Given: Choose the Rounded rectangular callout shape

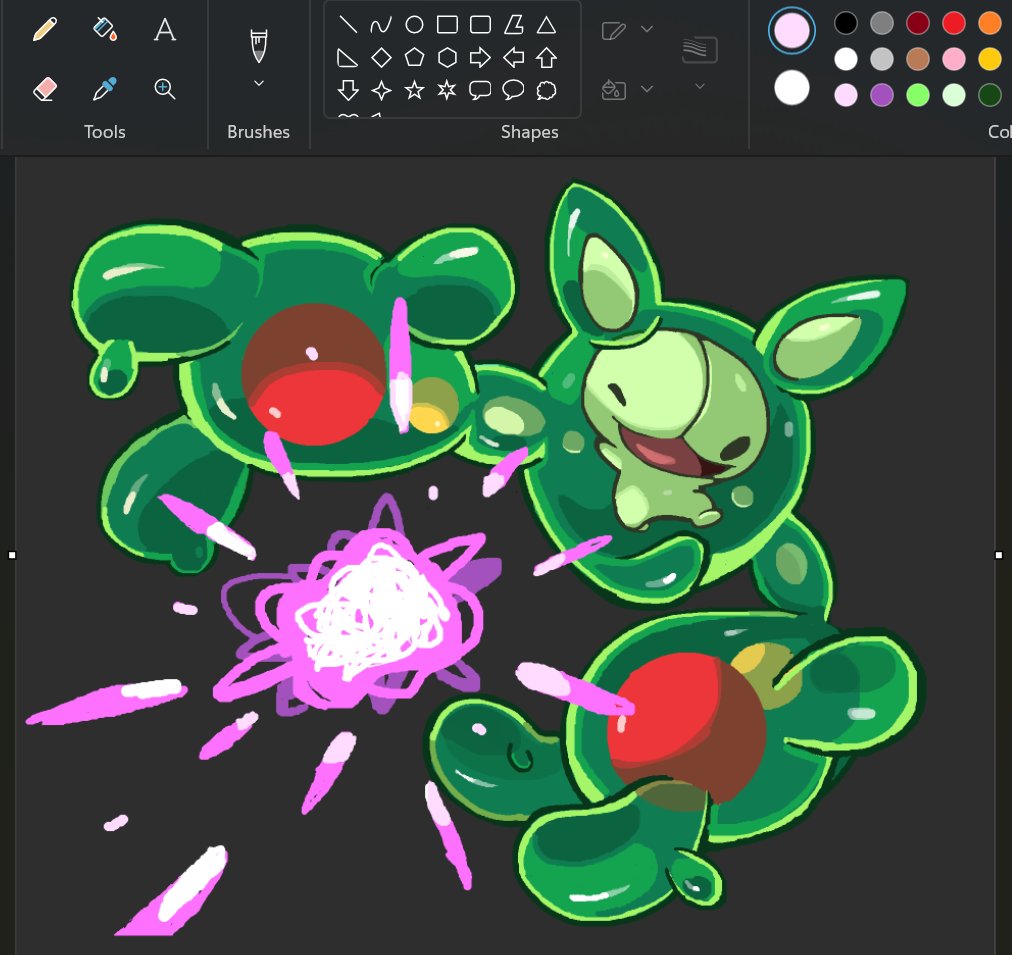Looking at the screenshot, I should click(480, 90).
